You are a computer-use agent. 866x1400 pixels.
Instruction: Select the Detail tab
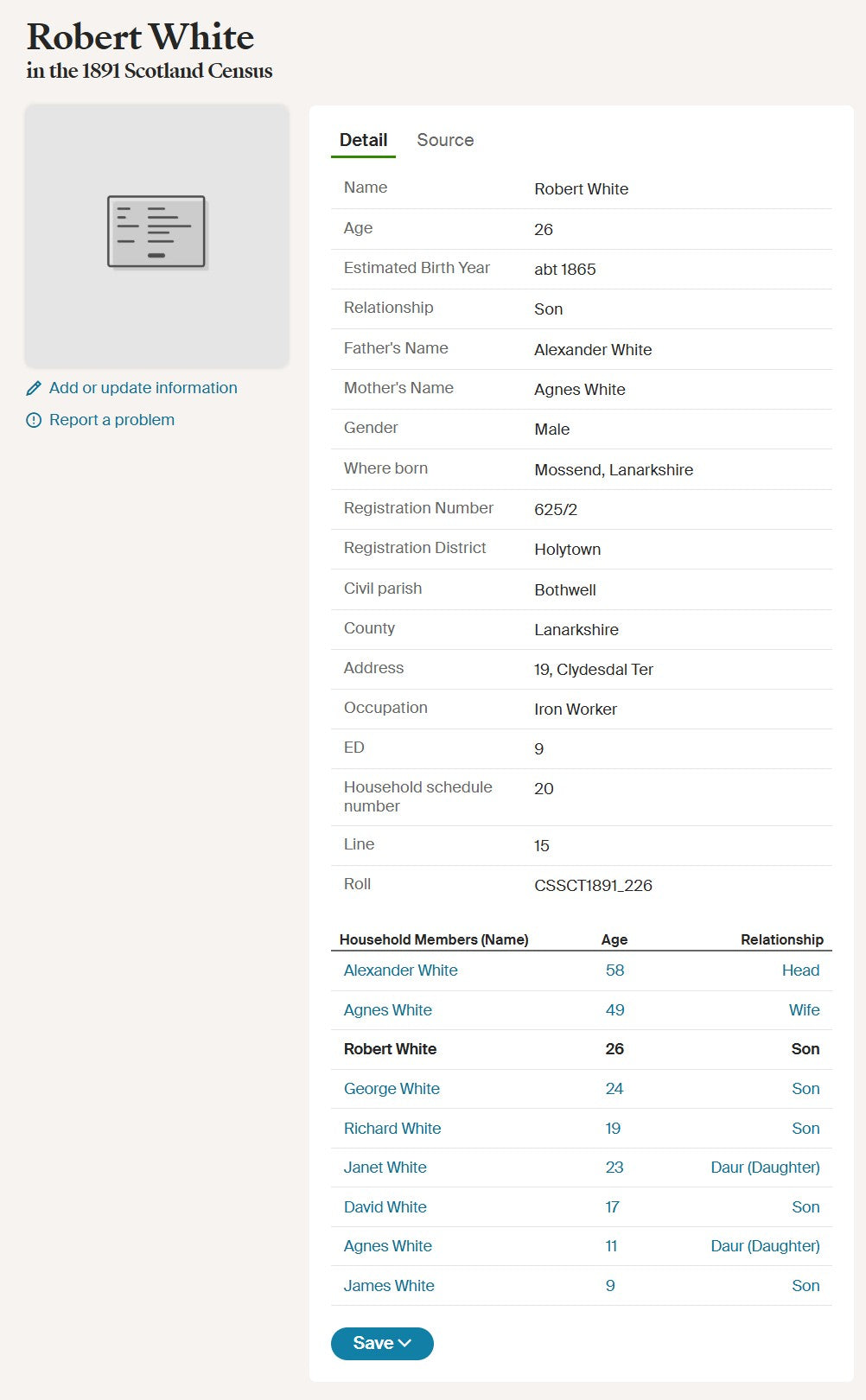[363, 140]
